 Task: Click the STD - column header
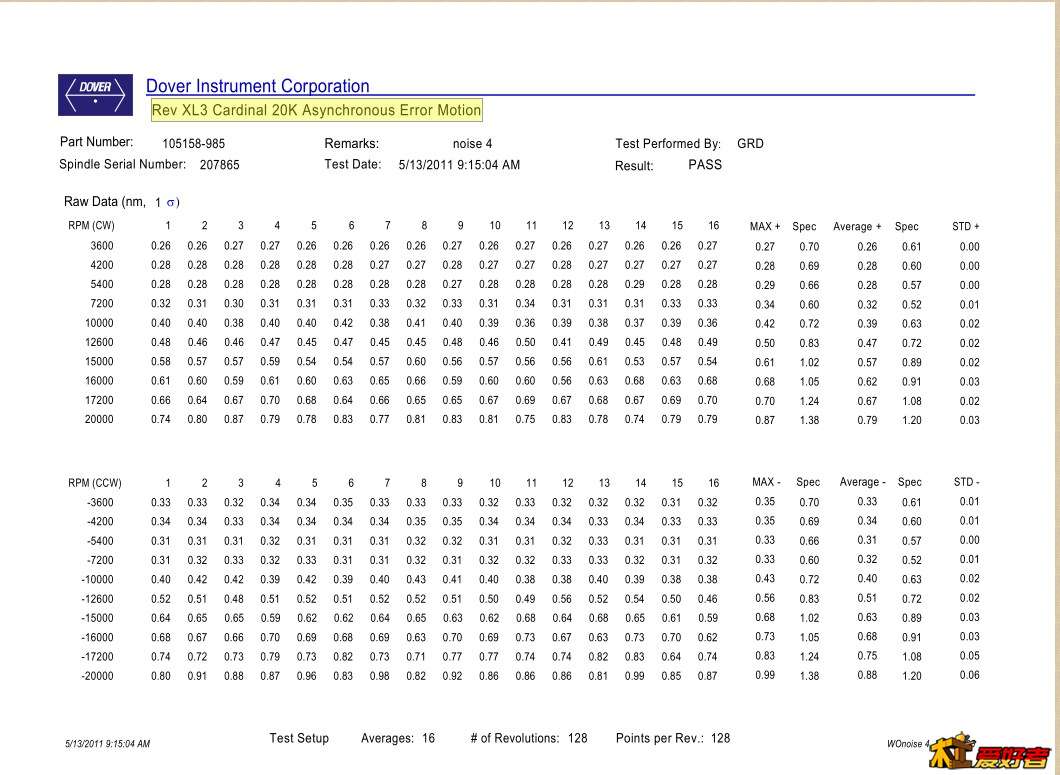pos(967,482)
